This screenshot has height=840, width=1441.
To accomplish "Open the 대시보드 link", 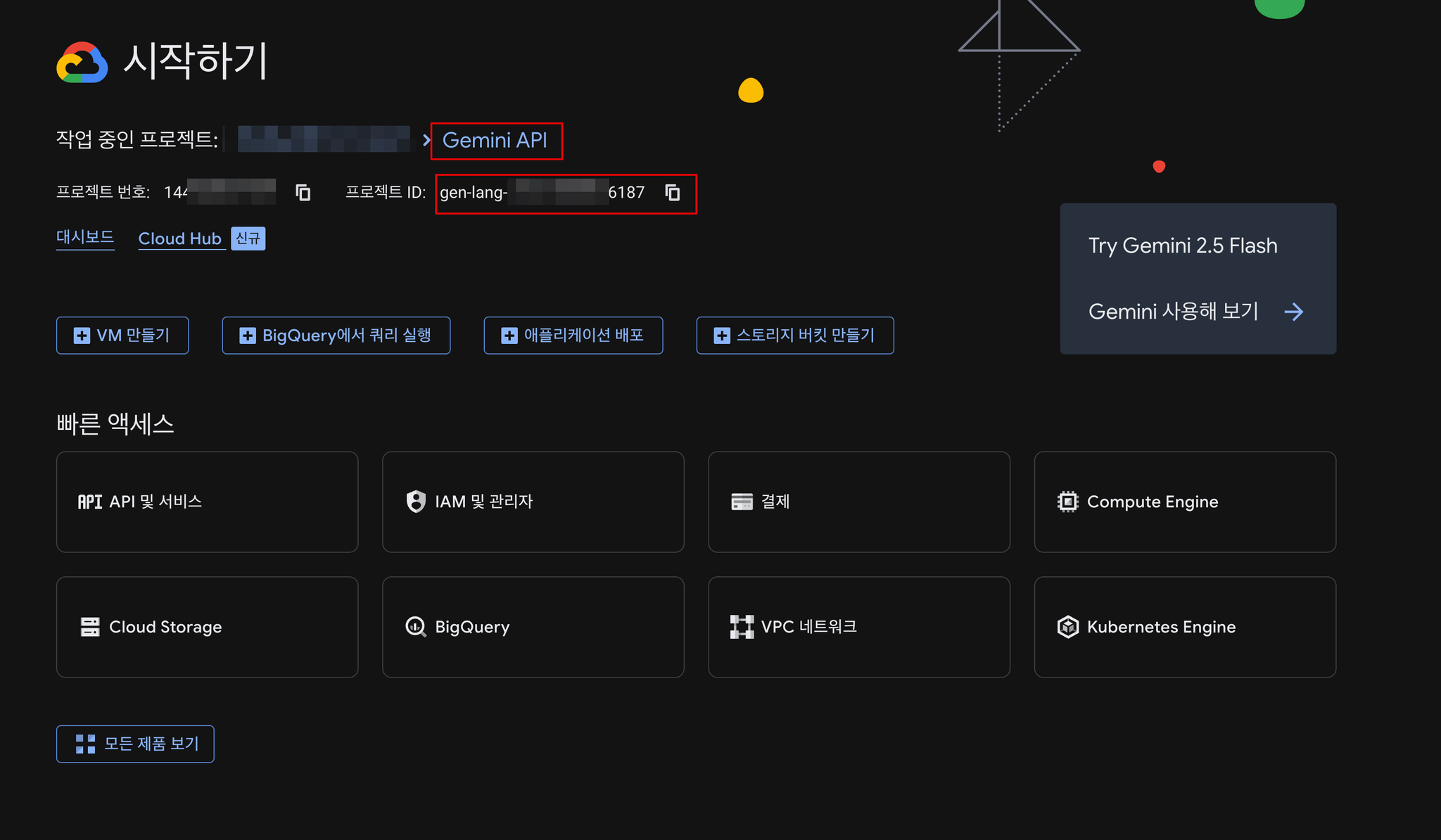I will click(85, 238).
